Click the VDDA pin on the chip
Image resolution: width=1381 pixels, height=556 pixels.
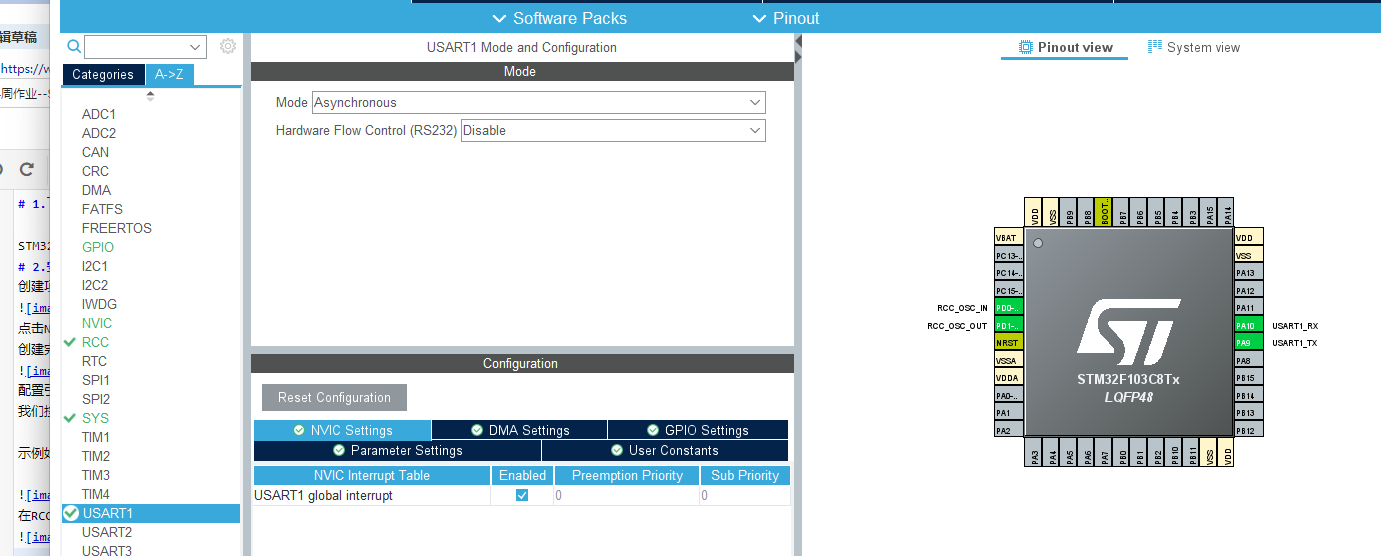(1008, 378)
